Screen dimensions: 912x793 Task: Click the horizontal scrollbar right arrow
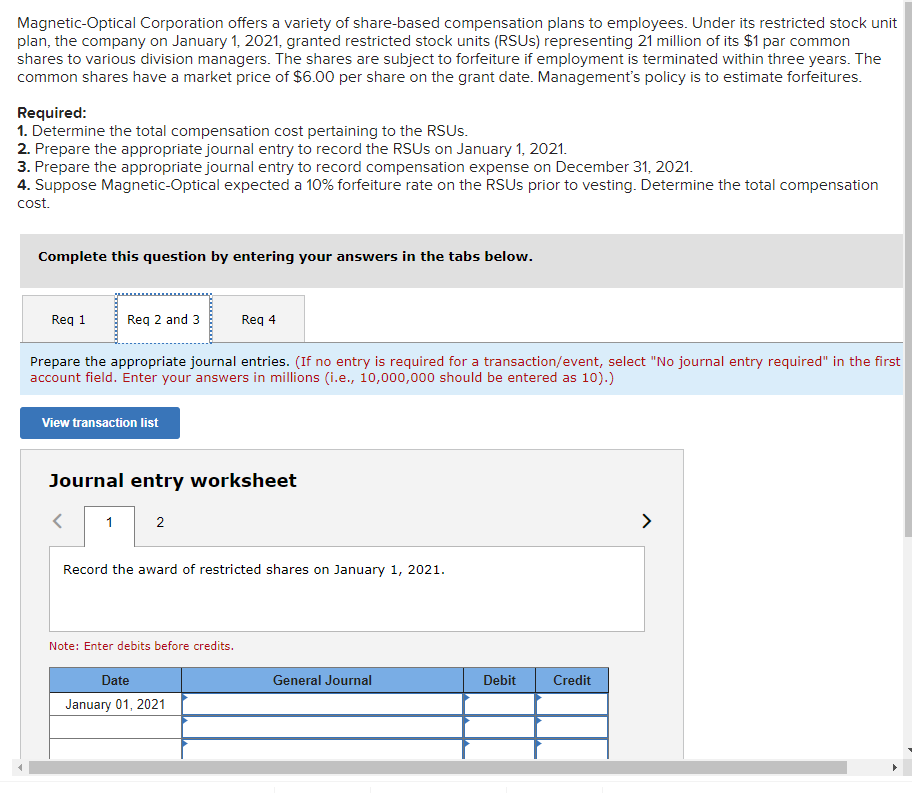click(895, 767)
